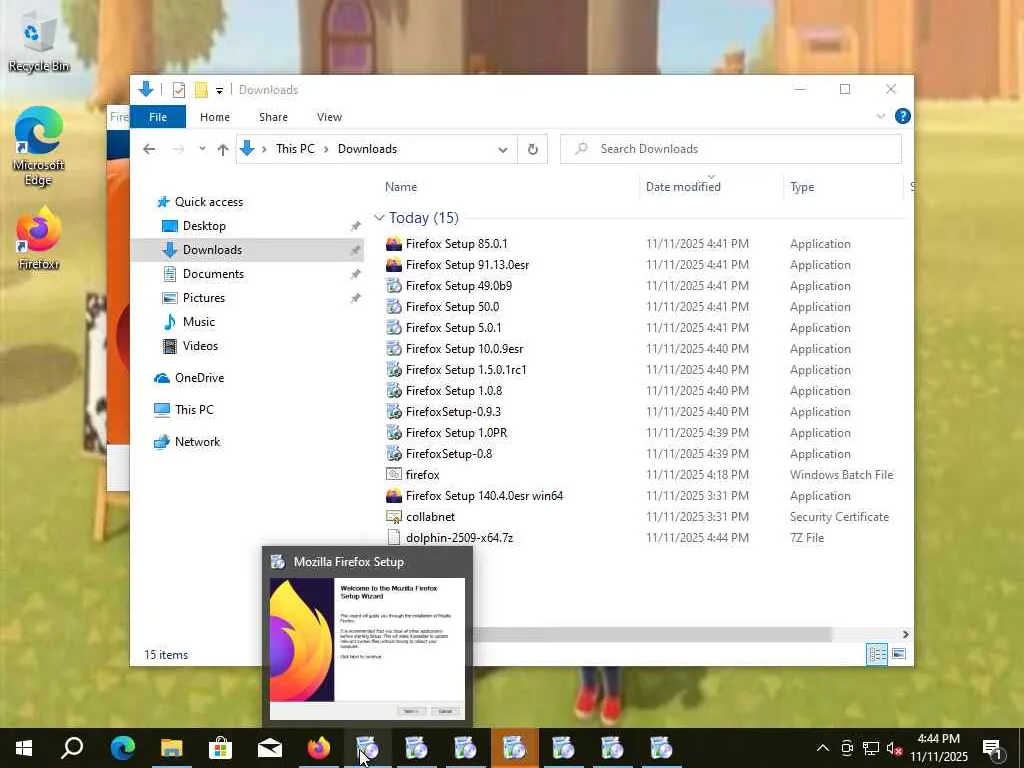
Task: Expand address bar history dropdown
Action: pos(503,150)
